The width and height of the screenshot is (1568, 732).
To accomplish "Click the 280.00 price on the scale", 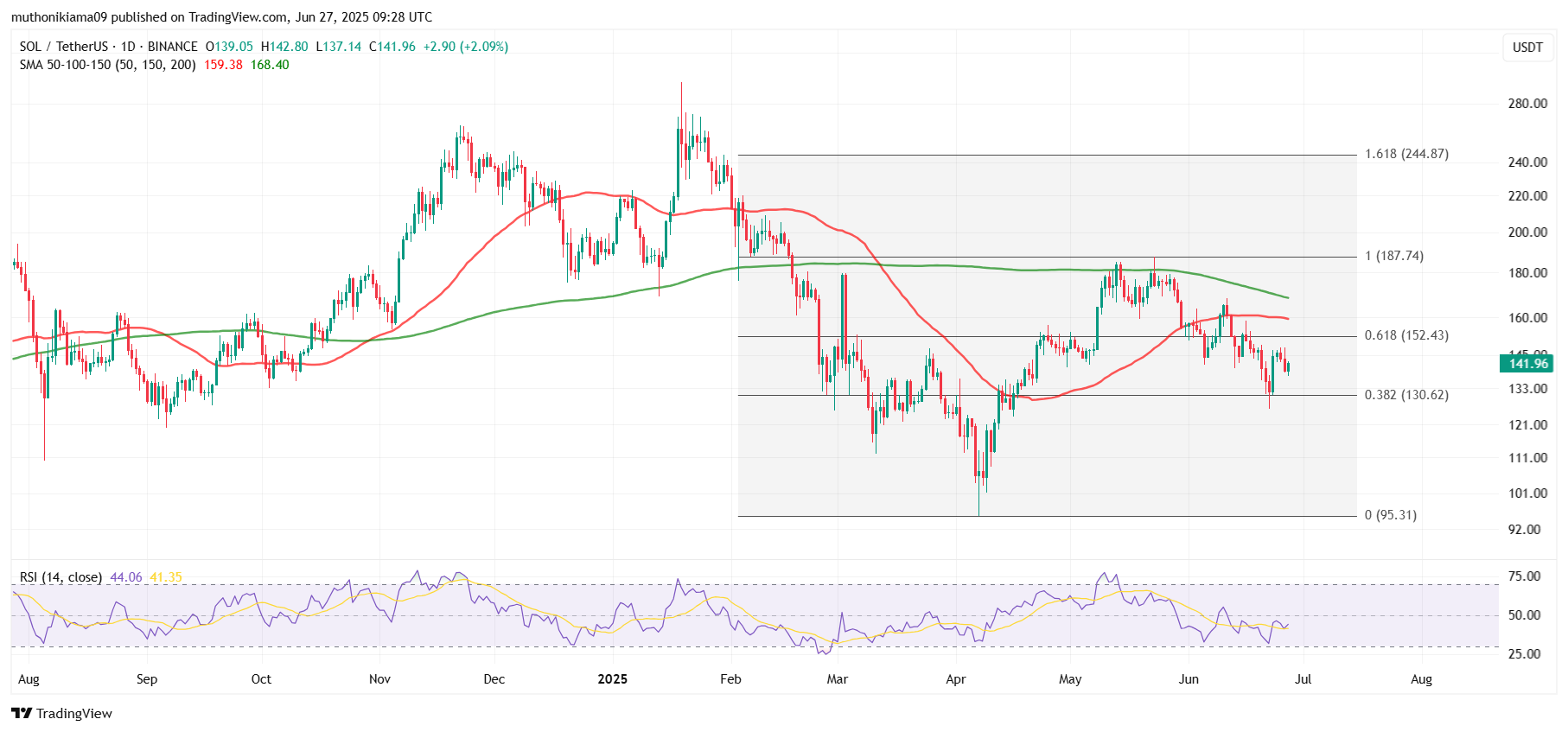I will pos(1527,104).
